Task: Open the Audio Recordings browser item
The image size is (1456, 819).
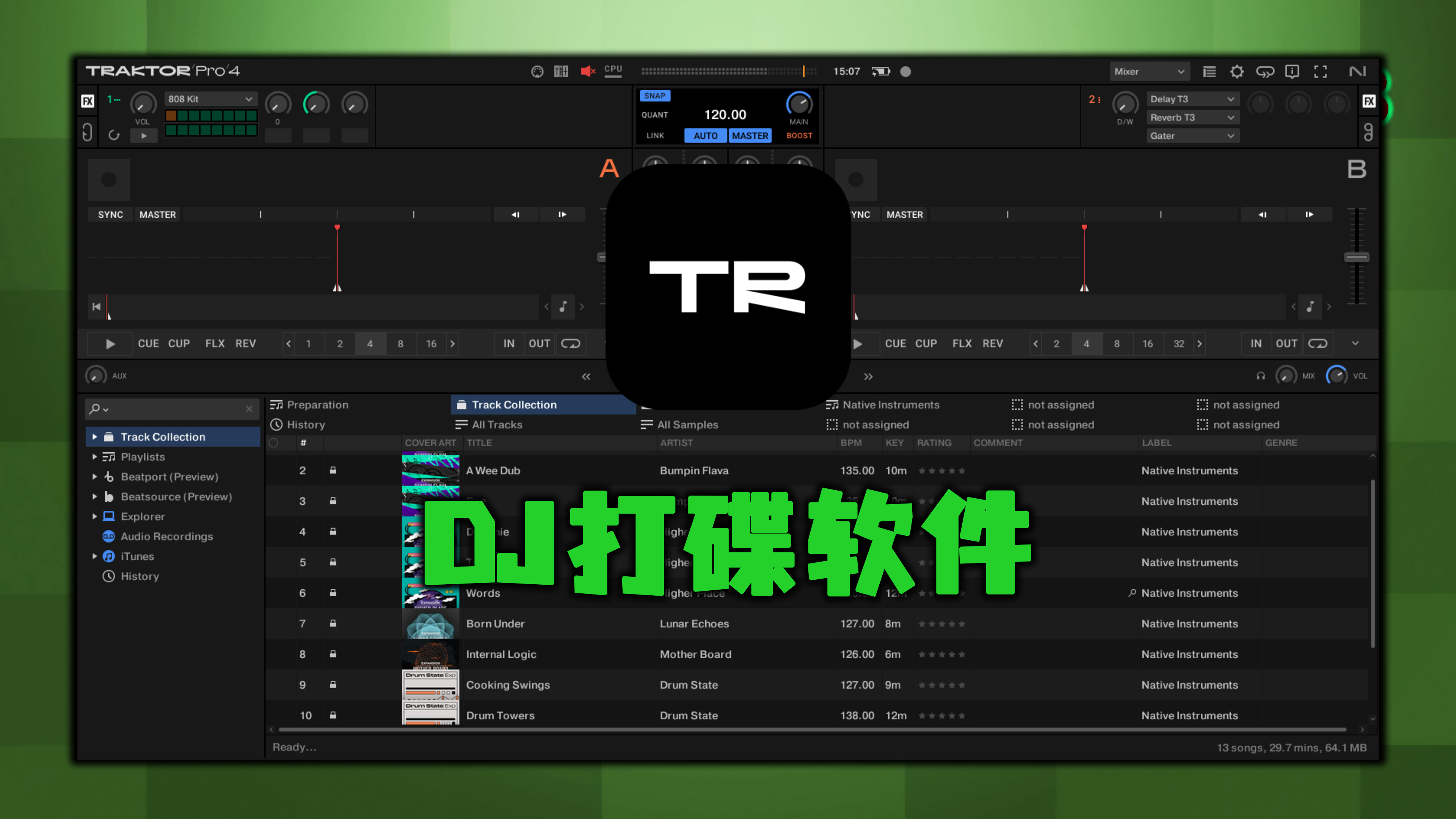Action: point(167,537)
